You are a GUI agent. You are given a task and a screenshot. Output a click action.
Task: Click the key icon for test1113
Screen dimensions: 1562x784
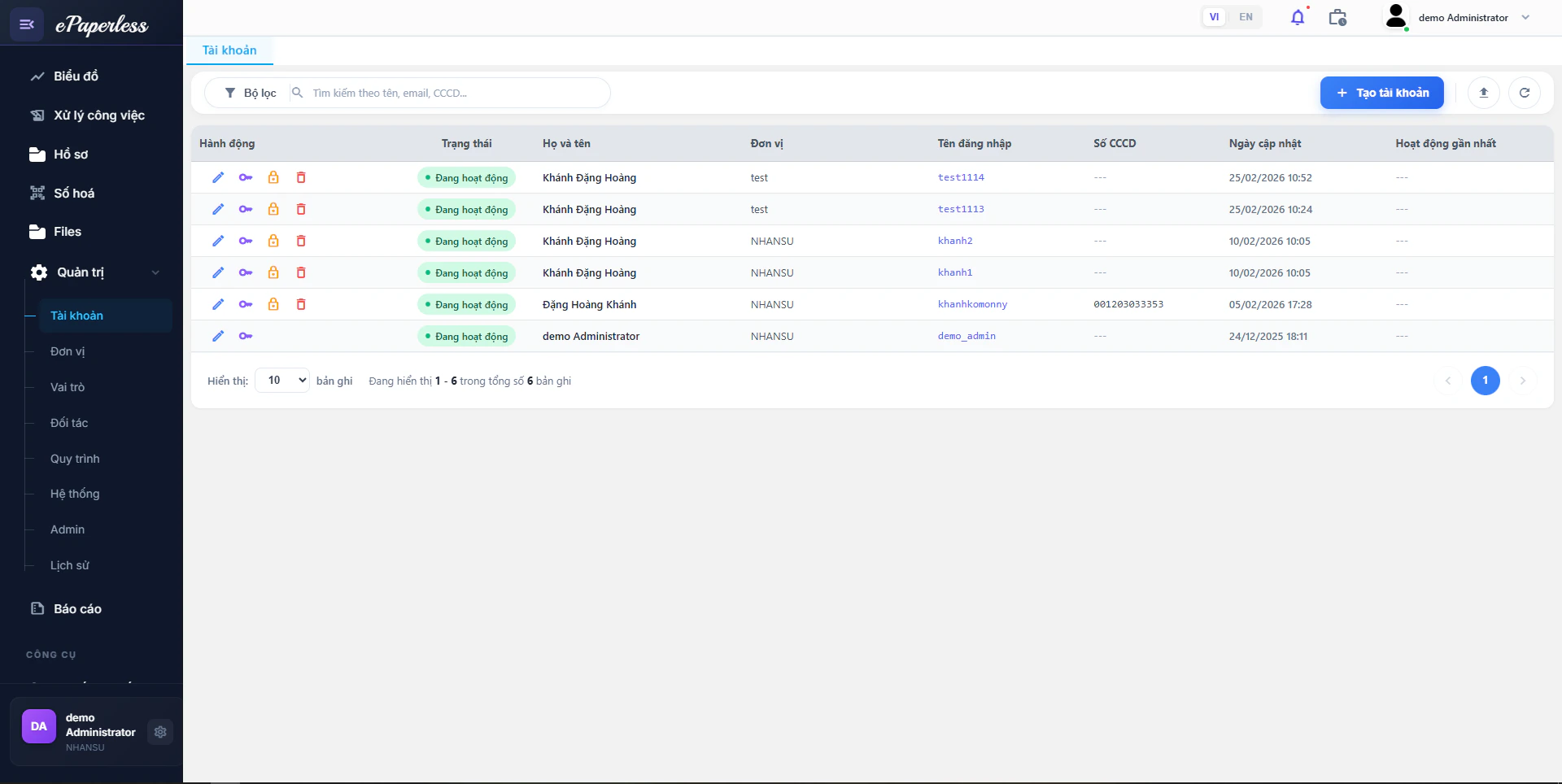point(246,209)
